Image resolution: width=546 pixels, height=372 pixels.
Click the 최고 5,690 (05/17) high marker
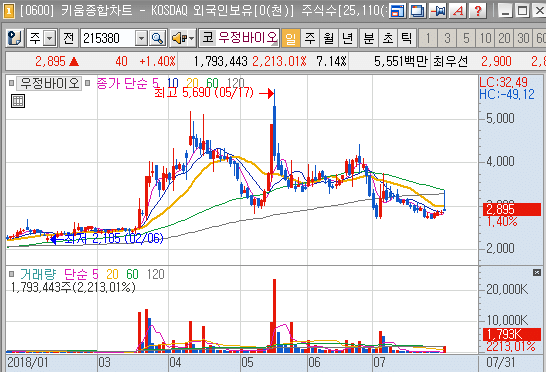[204, 93]
